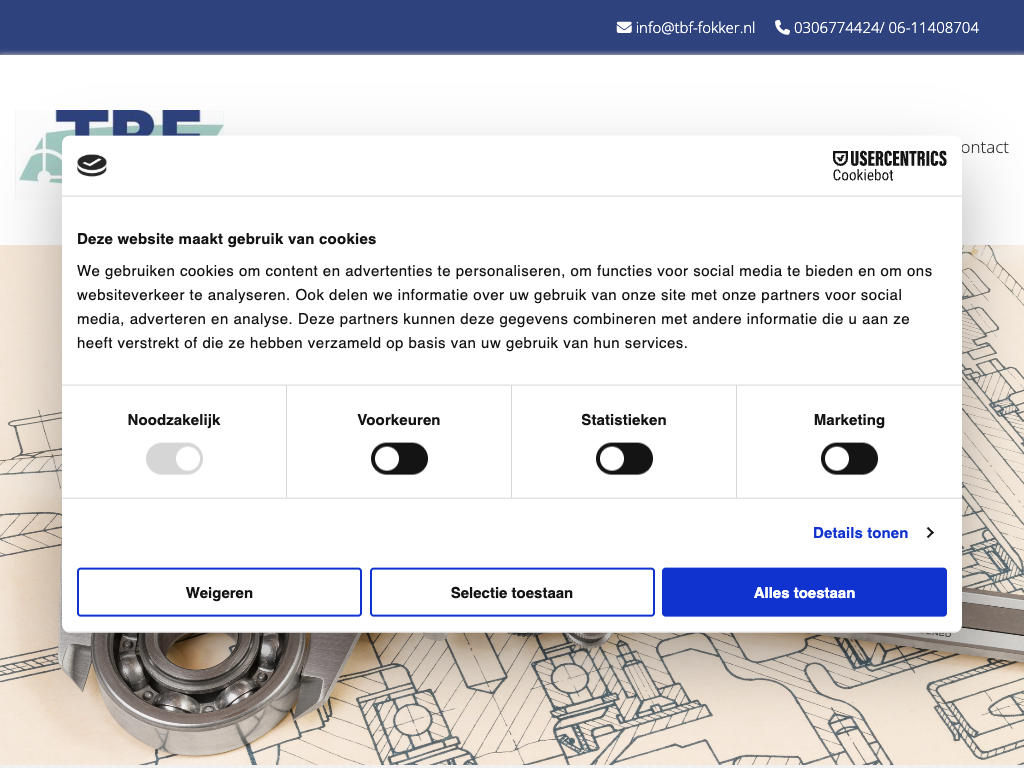Open the Usercentrics Cookiebot logo

pyautogui.click(x=889, y=166)
